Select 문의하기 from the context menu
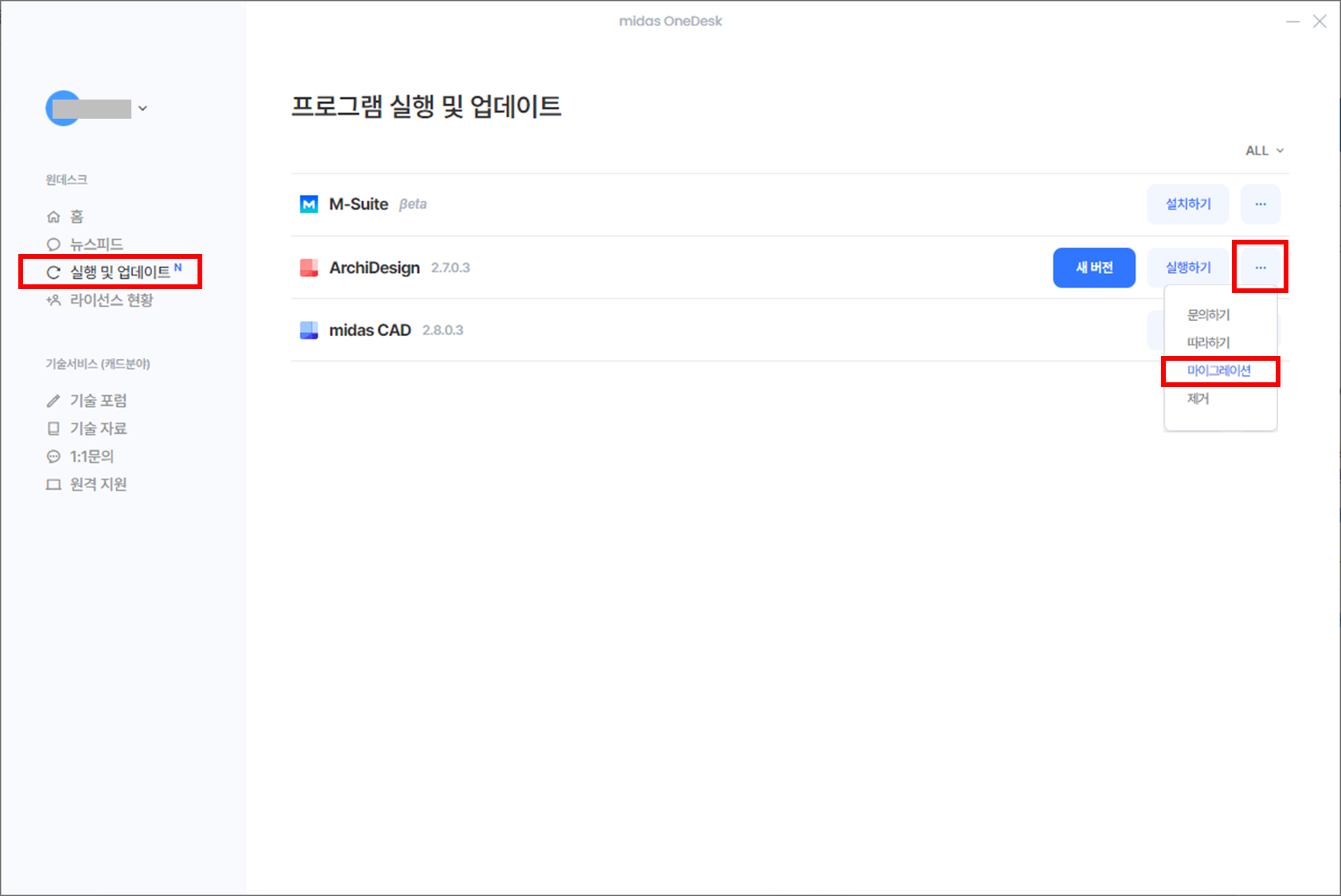 [x=1208, y=315]
